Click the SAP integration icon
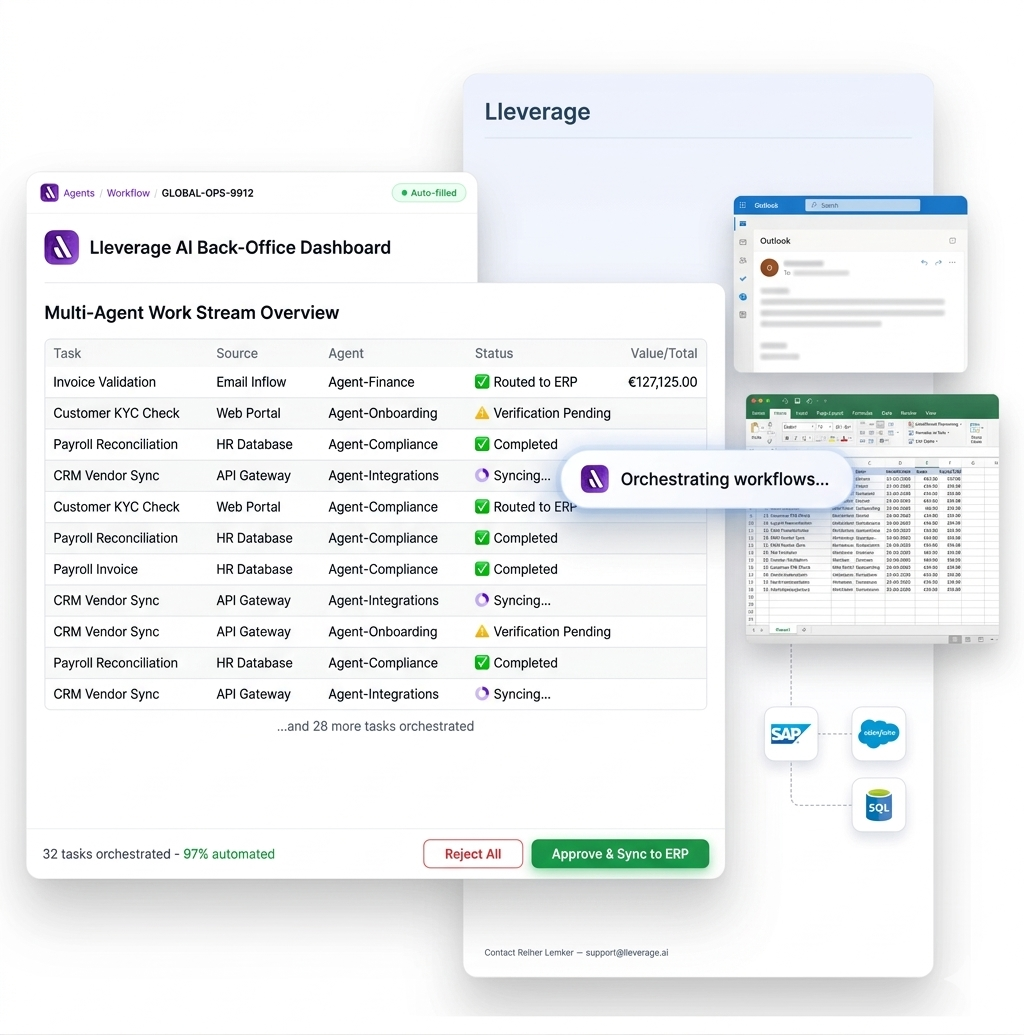 [790, 733]
